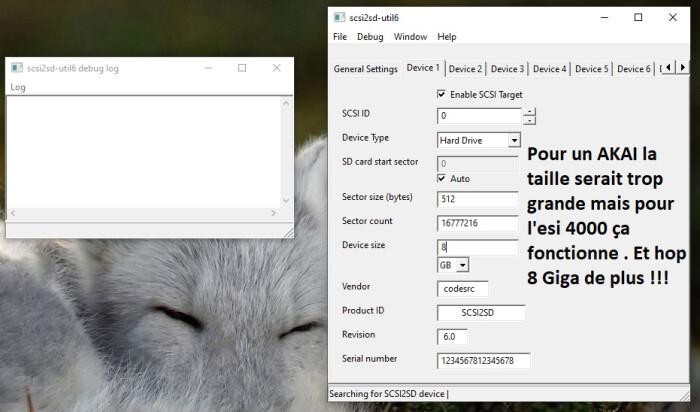Maximize the debug log window

242,68
